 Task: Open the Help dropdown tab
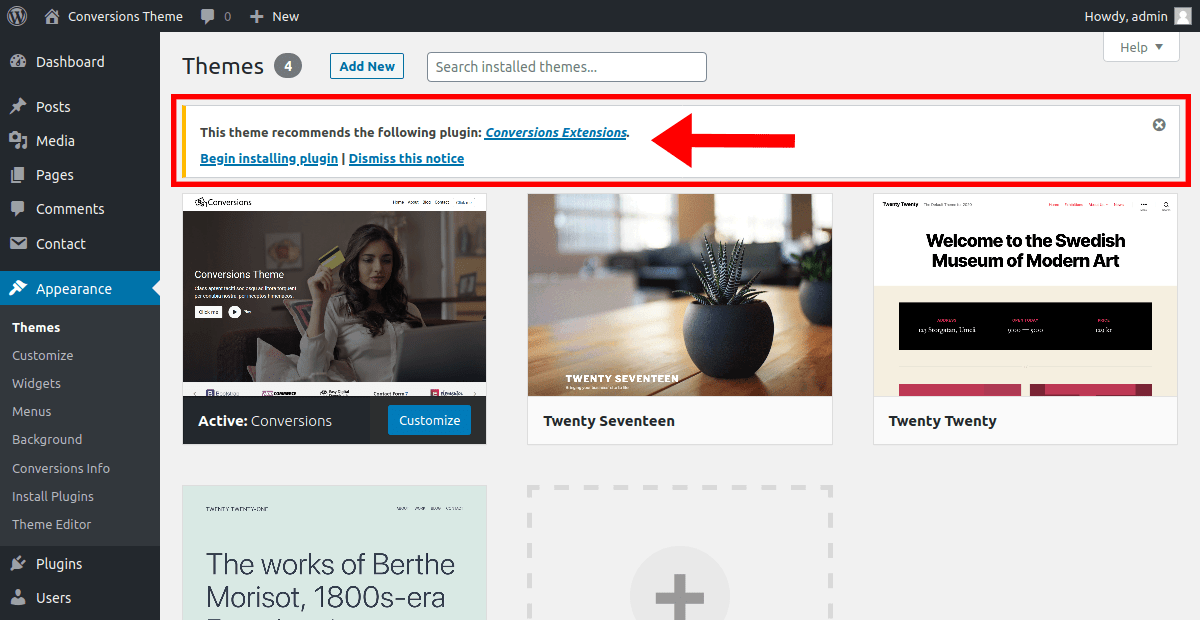point(1141,47)
